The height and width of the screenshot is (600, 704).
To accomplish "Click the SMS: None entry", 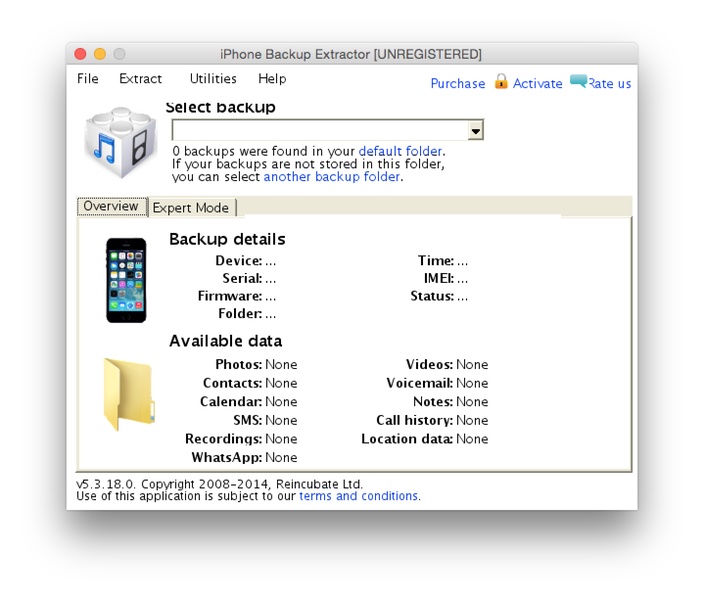I will tap(265, 420).
